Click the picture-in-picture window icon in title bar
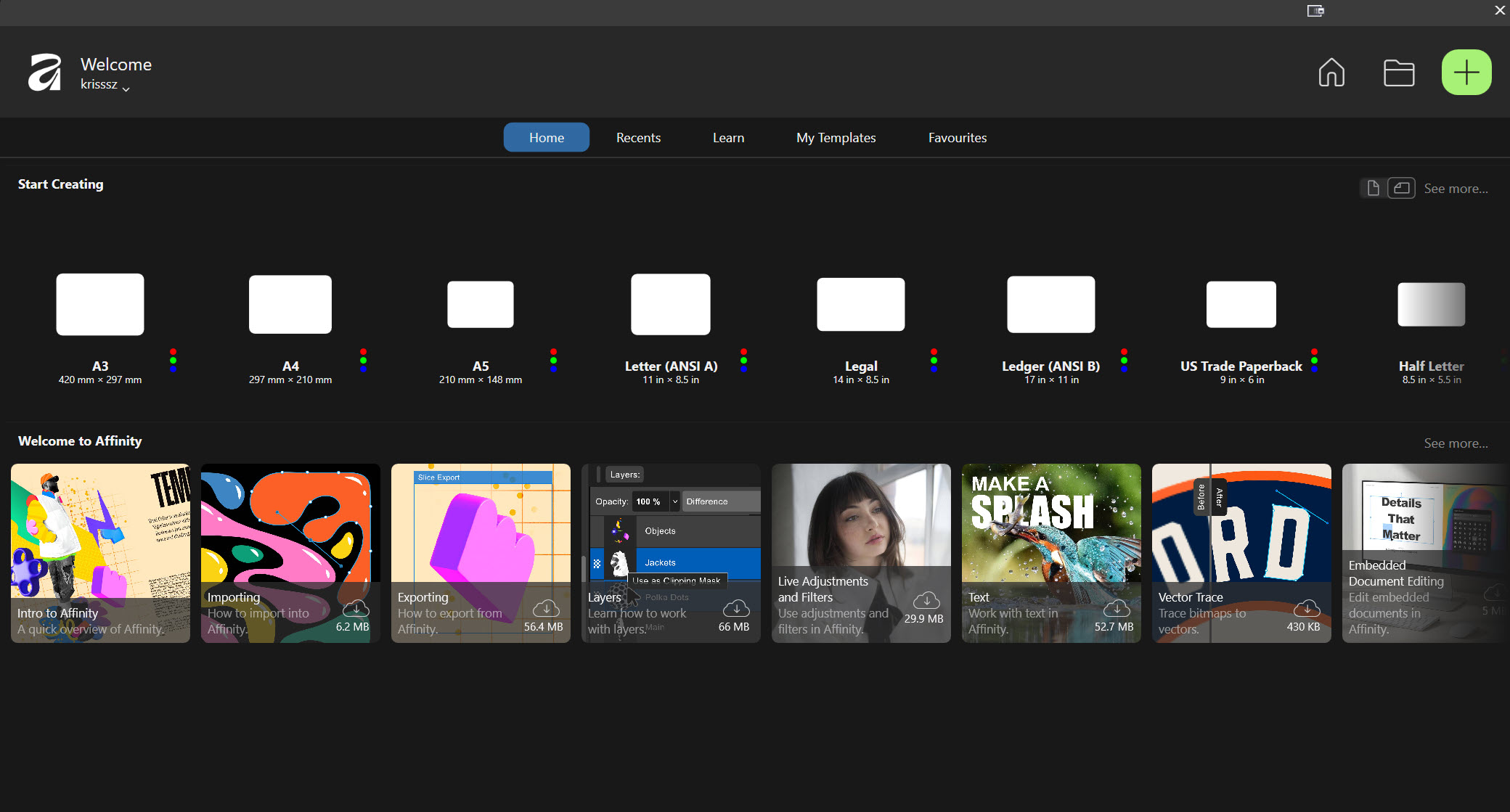Screen dimensions: 1510x812 1315,10
